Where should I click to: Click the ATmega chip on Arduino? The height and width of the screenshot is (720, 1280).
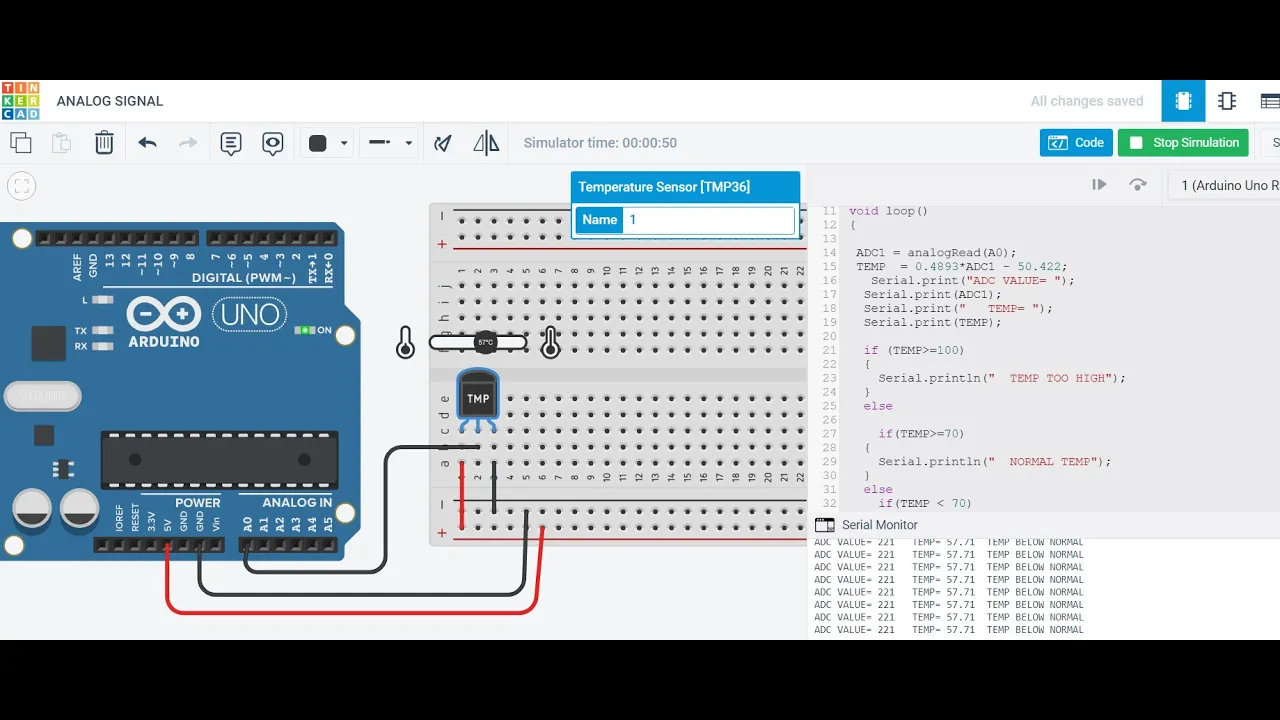[219, 461]
